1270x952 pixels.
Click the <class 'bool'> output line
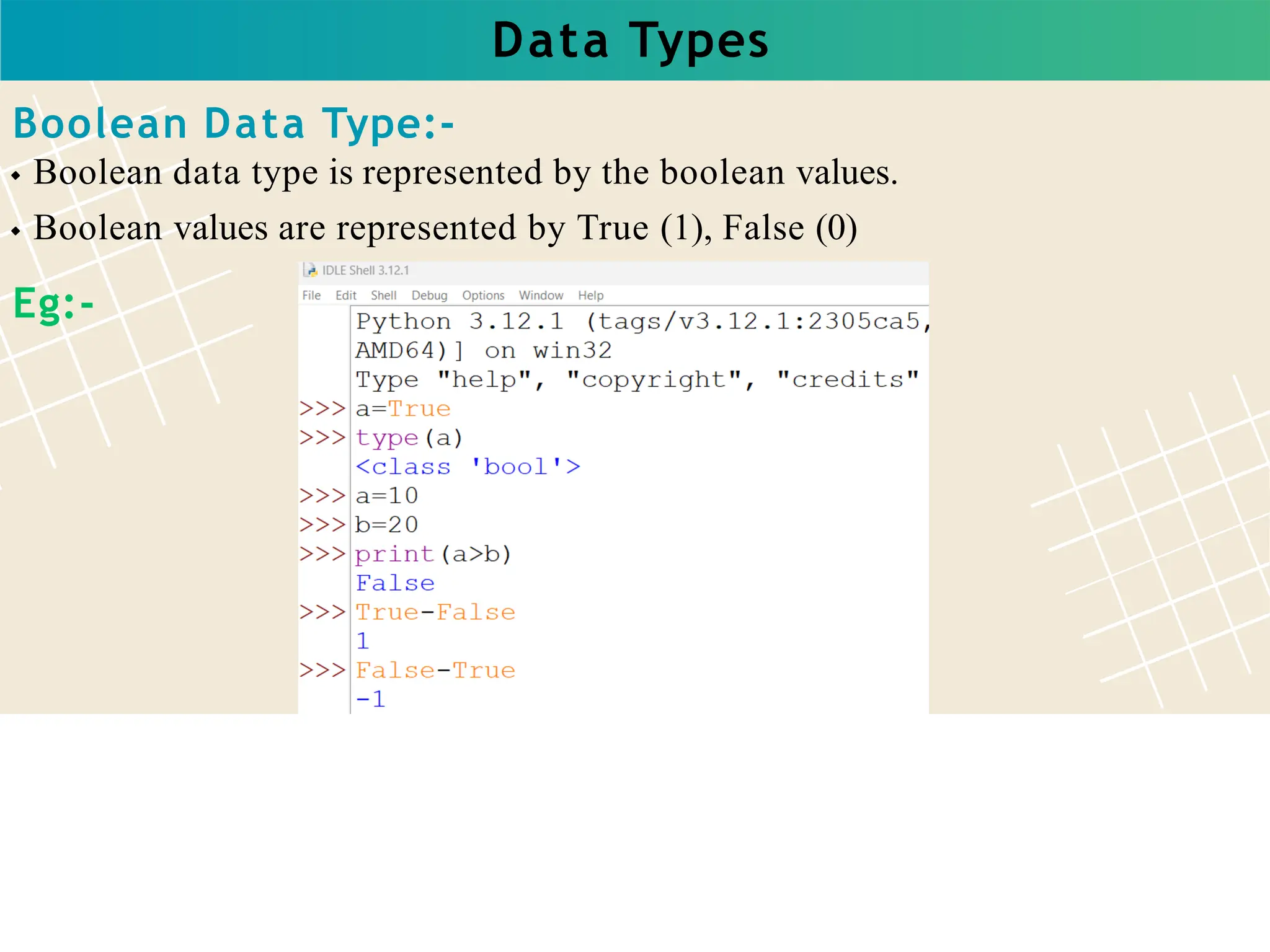[468, 467]
